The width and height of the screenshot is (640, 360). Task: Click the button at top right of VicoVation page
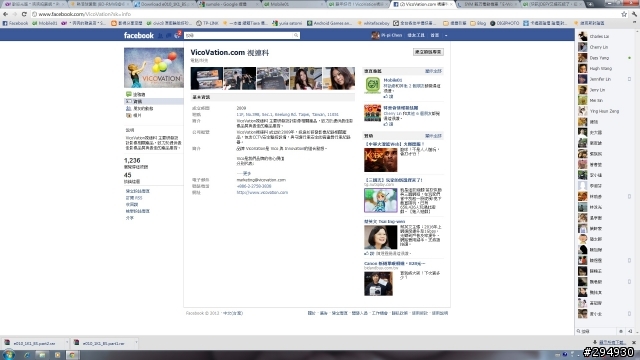coord(428,52)
